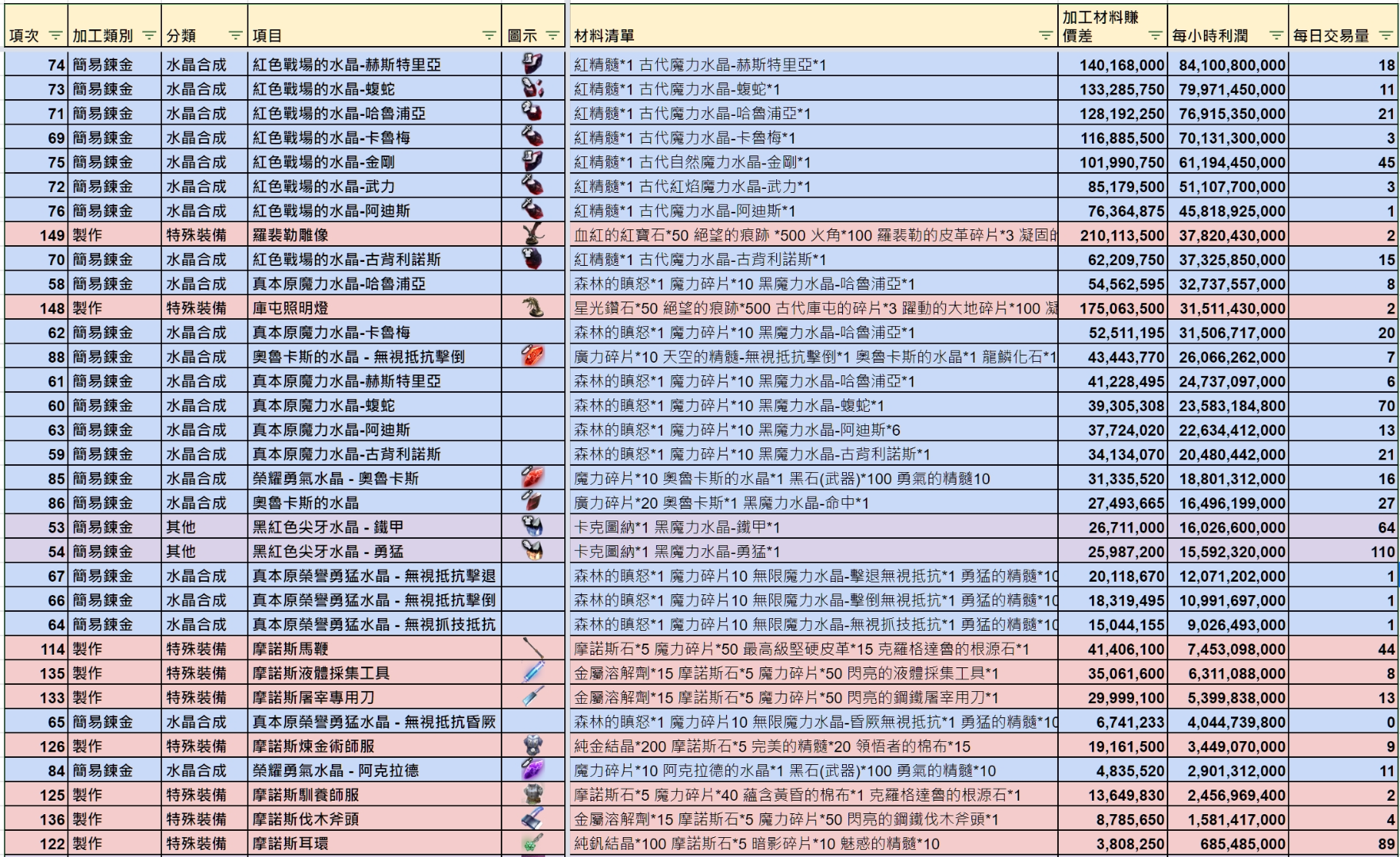The width and height of the screenshot is (1400, 857).
Task: Select materials cell starting 純釩結晶*100 摩諾斯石*5
Action: [813, 844]
